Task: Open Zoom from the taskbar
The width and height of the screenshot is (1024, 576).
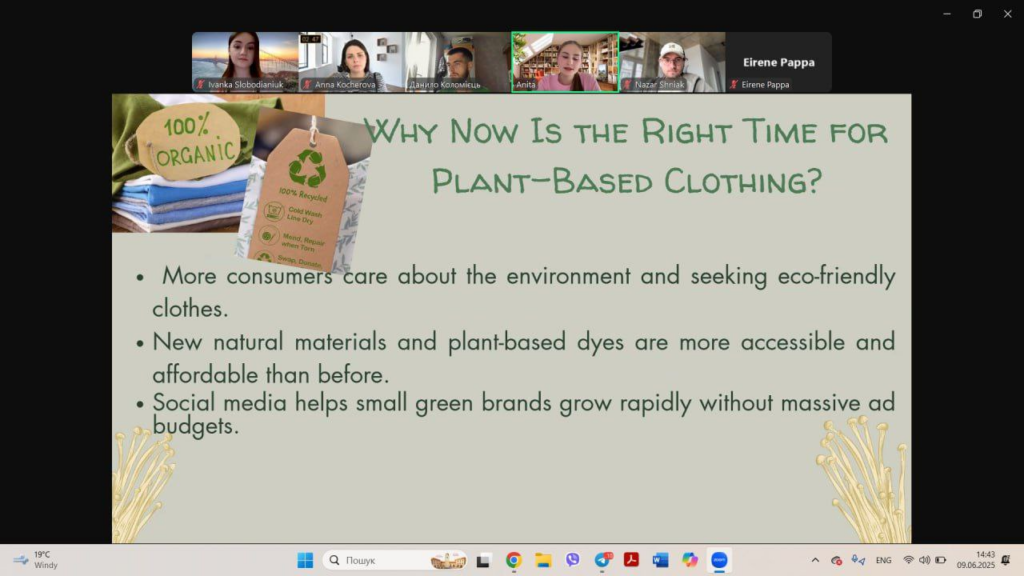Action: coord(719,560)
